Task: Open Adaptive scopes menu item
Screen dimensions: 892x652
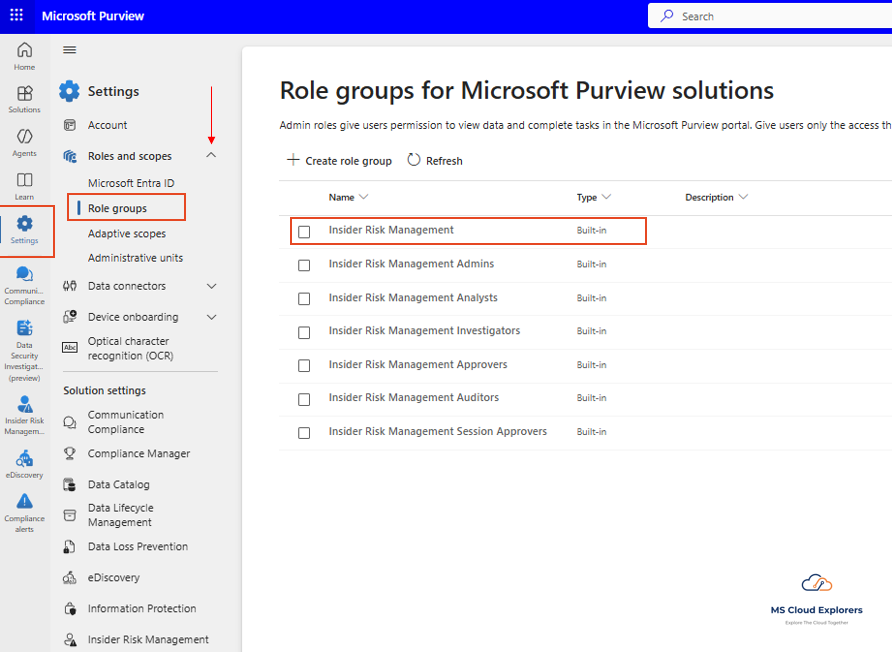Action: coord(127,234)
